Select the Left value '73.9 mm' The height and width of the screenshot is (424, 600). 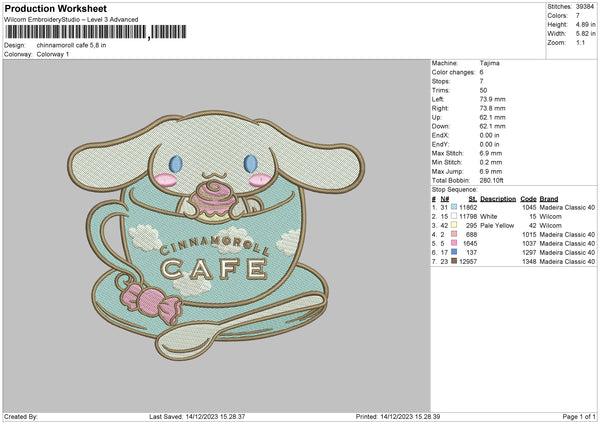(492, 99)
